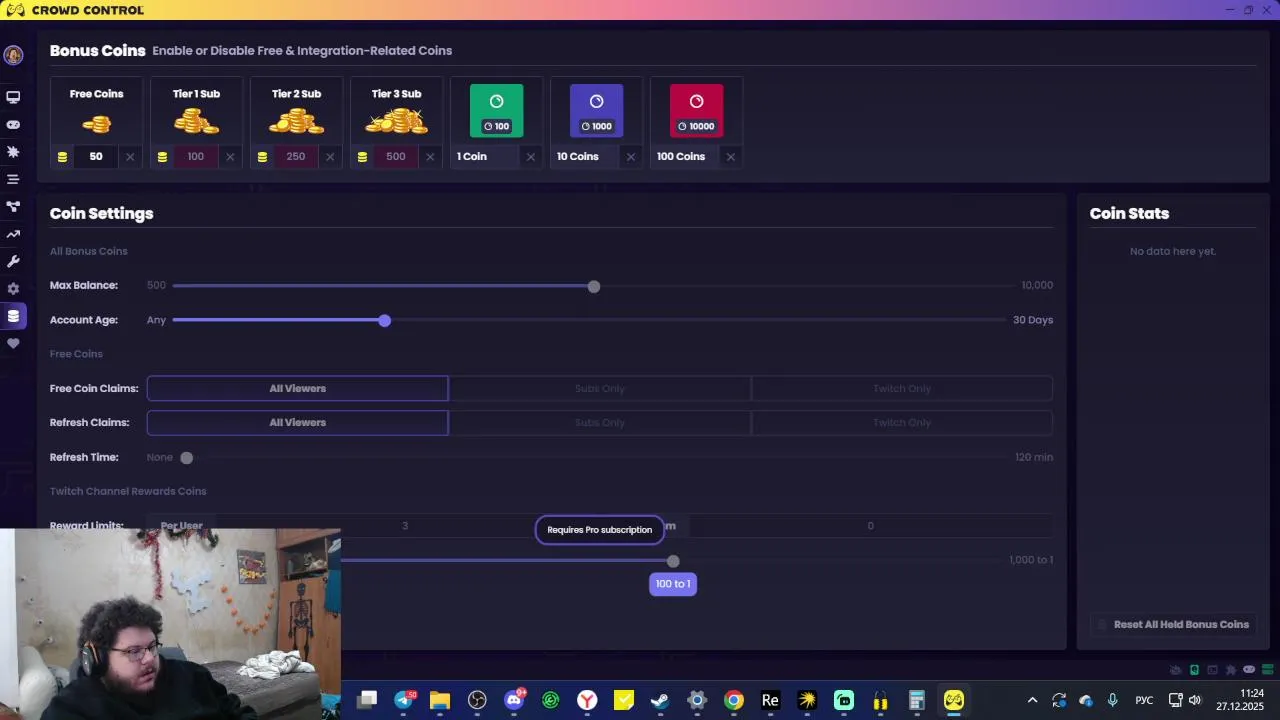Click the 1 Coin label

[x=472, y=157]
